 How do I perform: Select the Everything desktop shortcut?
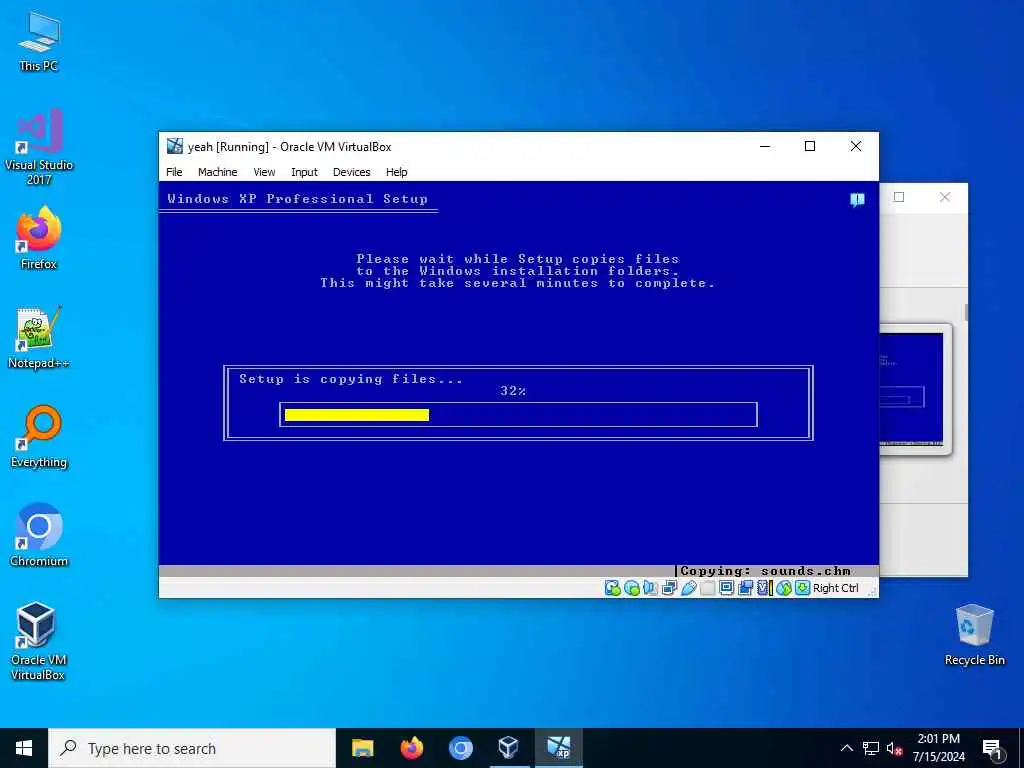(x=39, y=438)
